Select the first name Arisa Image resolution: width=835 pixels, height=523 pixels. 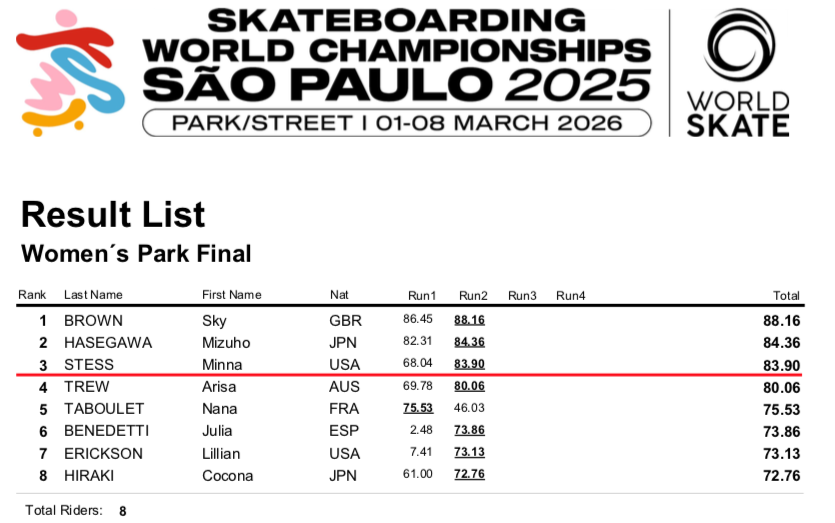[x=221, y=387]
